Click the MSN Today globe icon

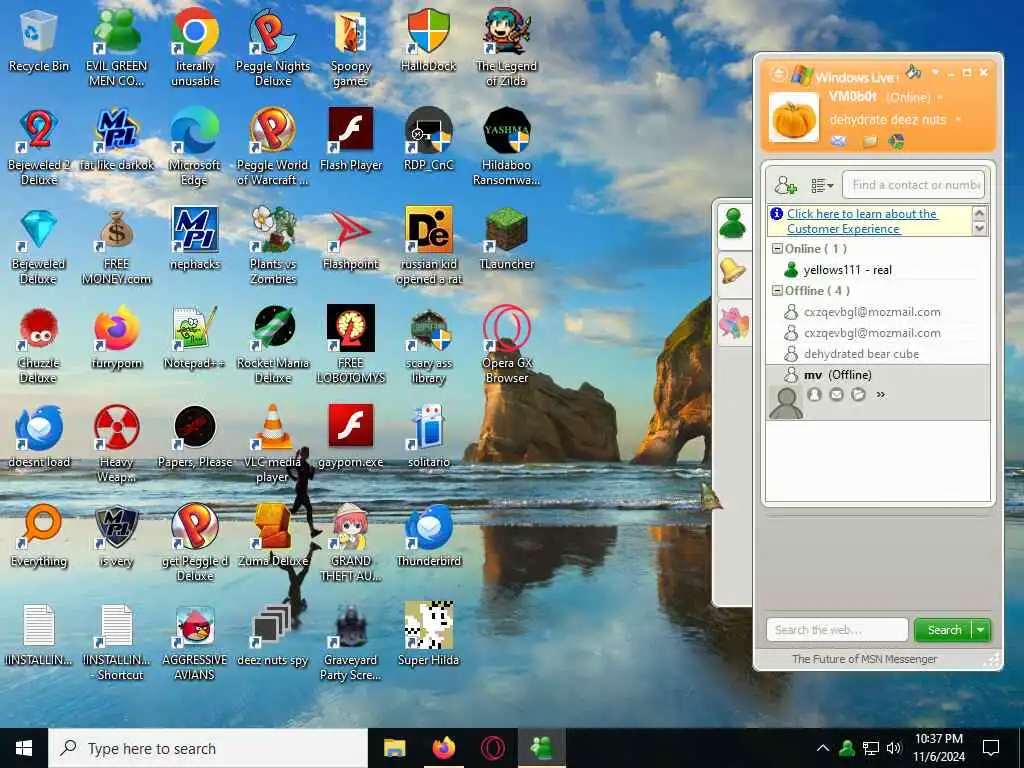[x=896, y=141]
